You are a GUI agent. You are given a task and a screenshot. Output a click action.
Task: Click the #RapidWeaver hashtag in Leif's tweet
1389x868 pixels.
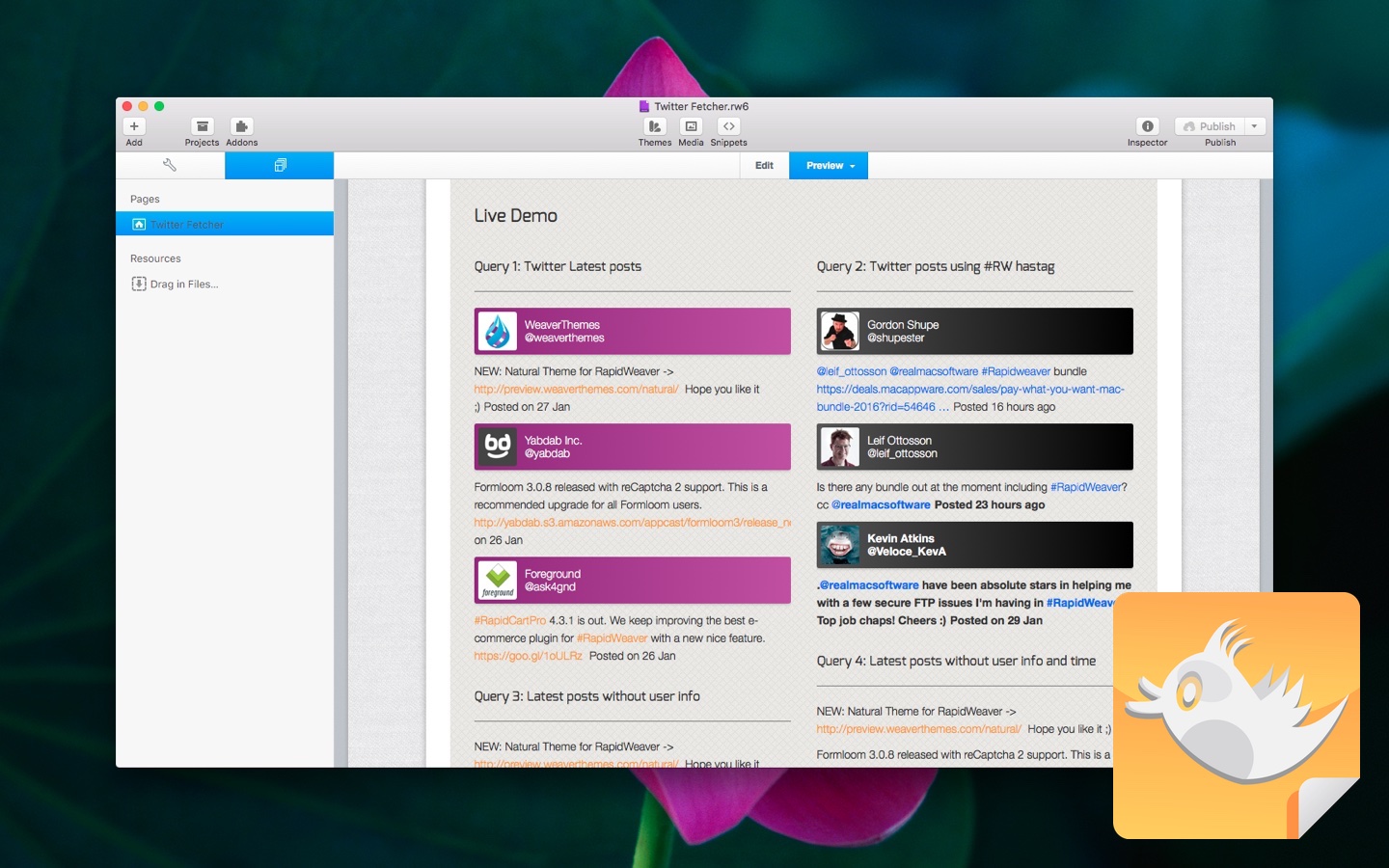(1085, 487)
